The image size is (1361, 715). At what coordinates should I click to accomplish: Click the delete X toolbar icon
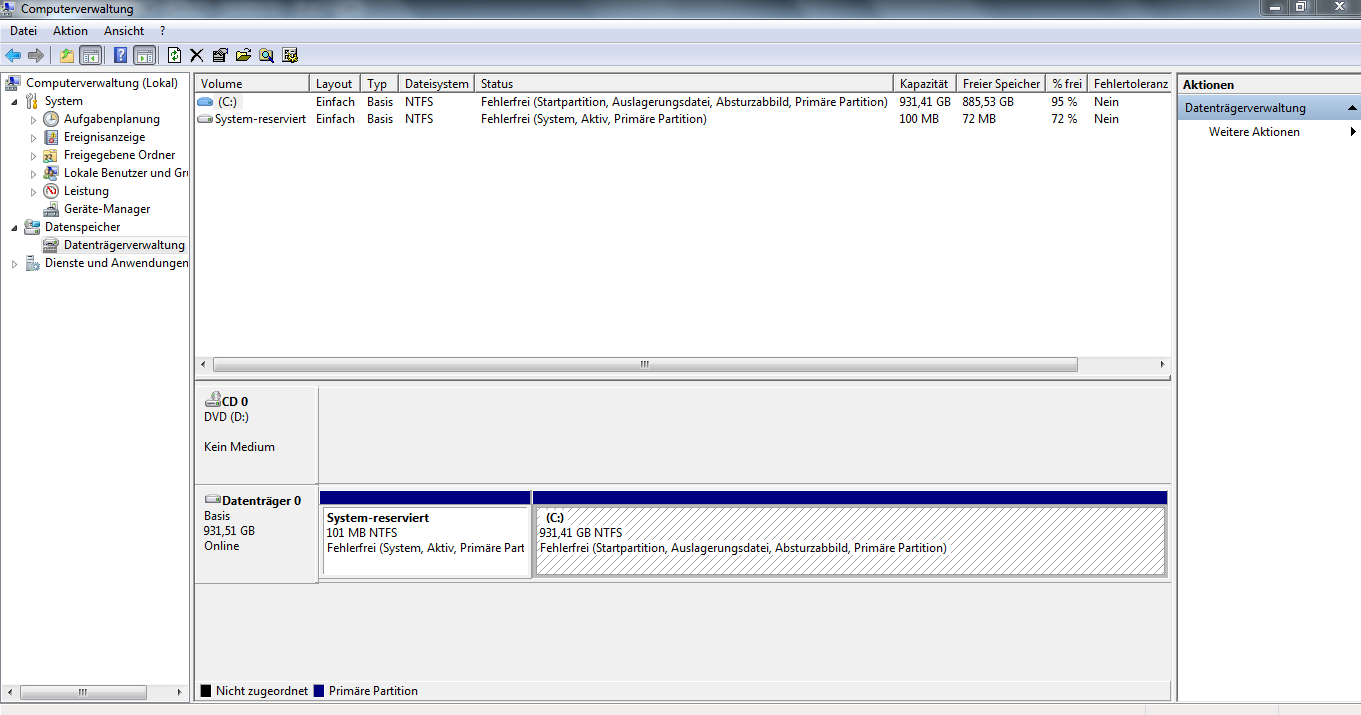point(197,56)
